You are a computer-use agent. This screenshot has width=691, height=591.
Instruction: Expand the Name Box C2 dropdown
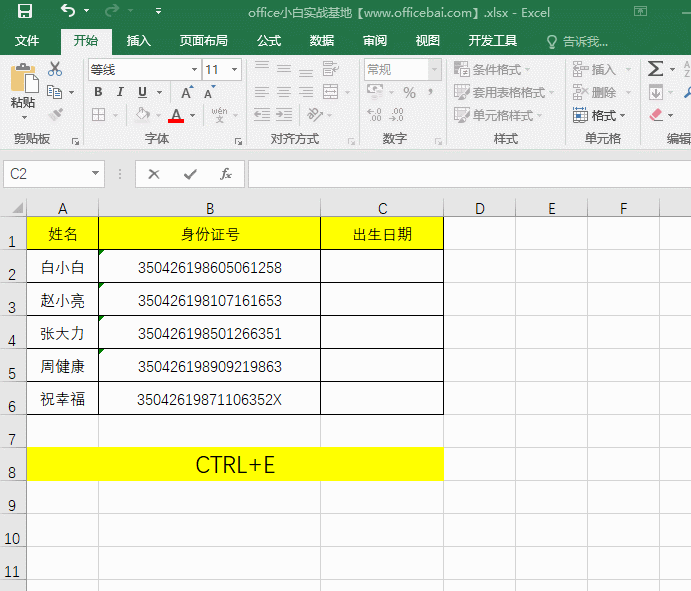(95, 174)
